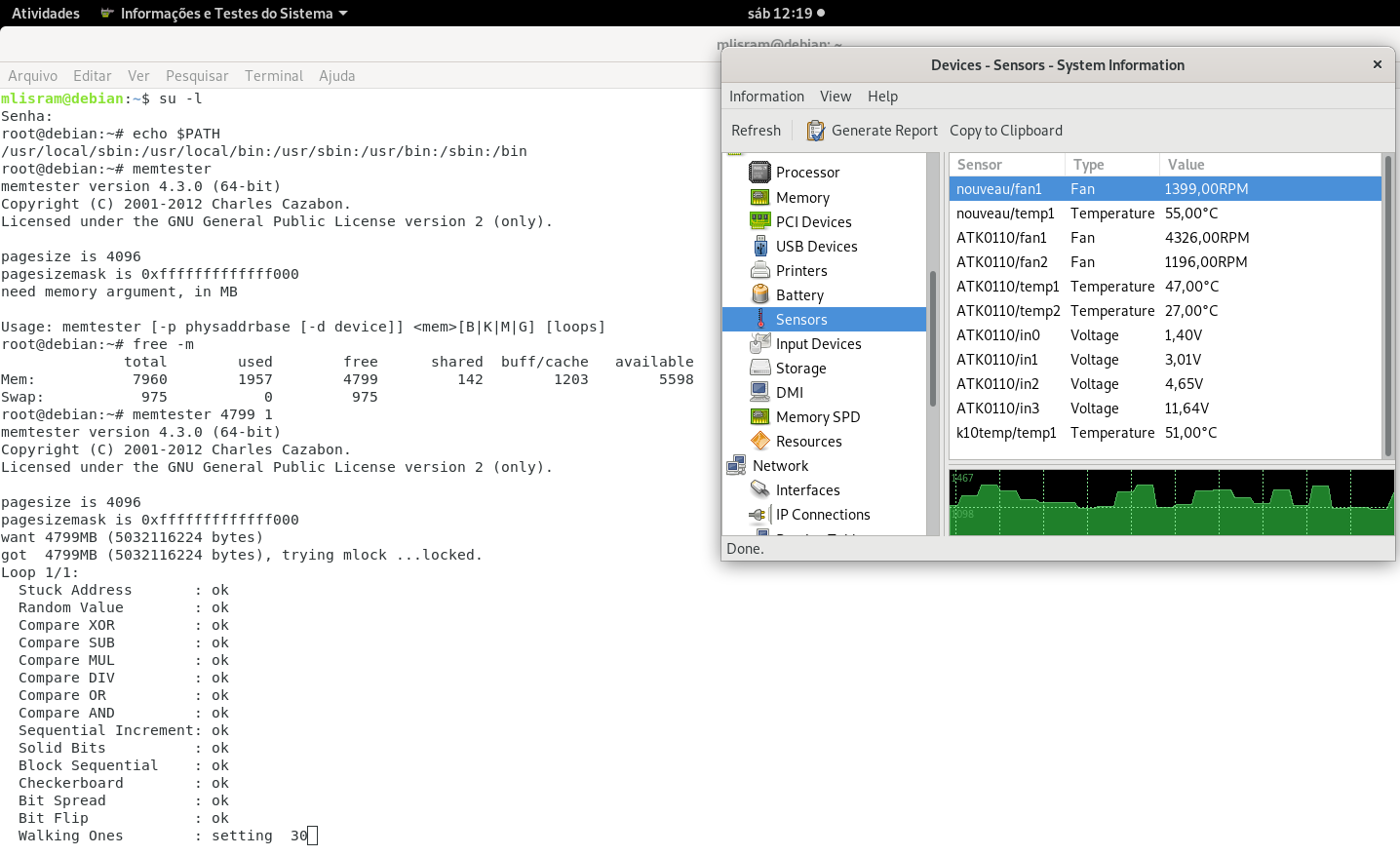Click the Resources diamond icon
Viewport: 1400px width, 856px height.
(x=759, y=441)
